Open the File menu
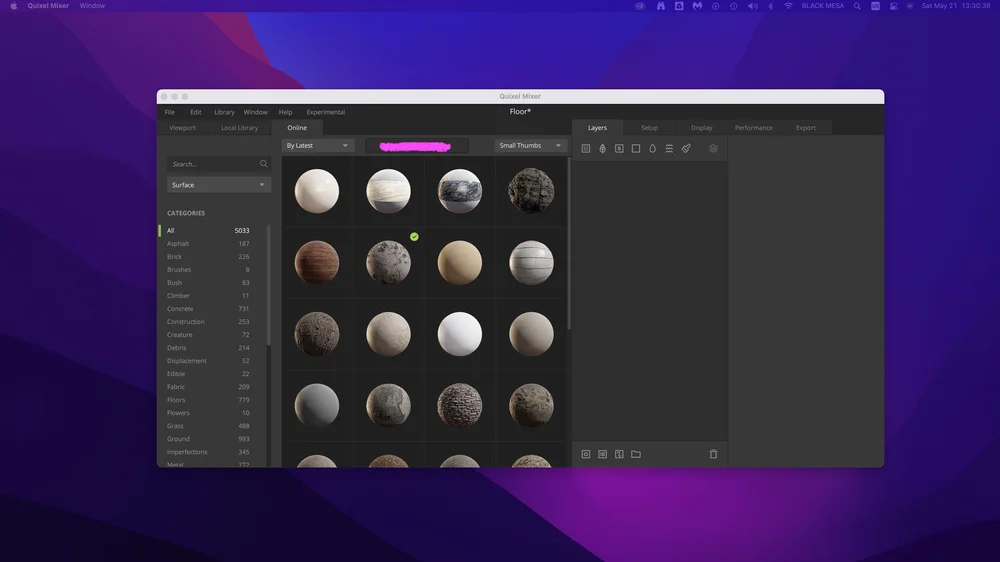 click(x=170, y=112)
